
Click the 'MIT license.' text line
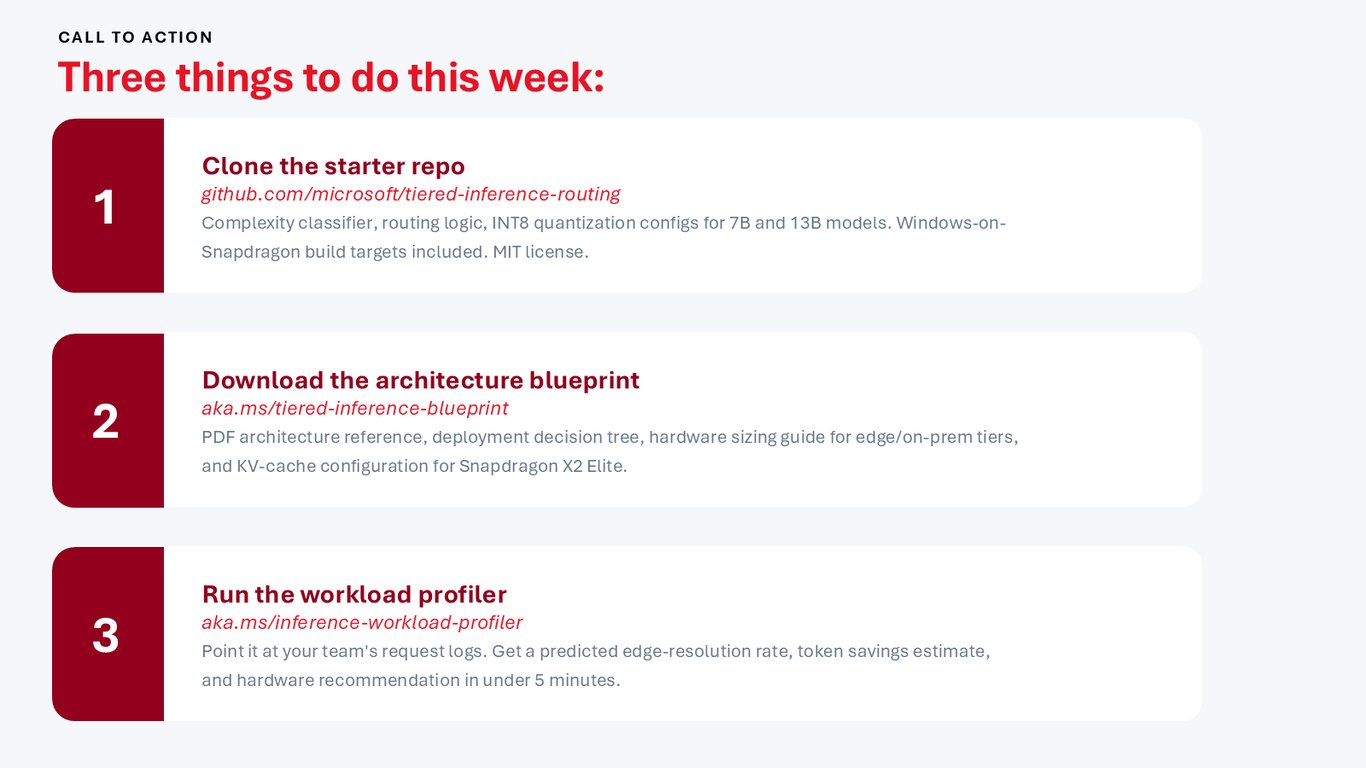click(395, 252)
